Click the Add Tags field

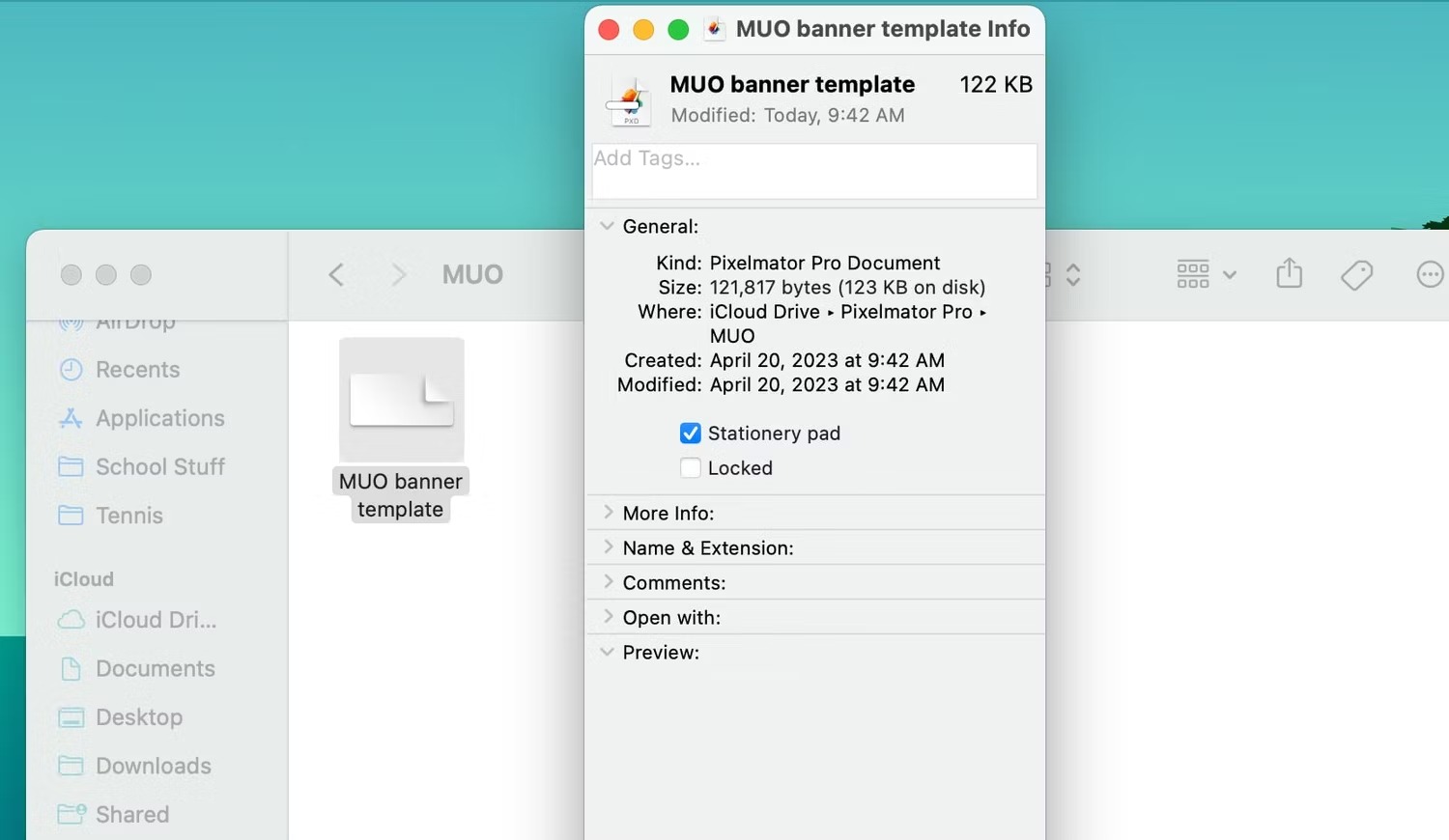coord(814,171)
